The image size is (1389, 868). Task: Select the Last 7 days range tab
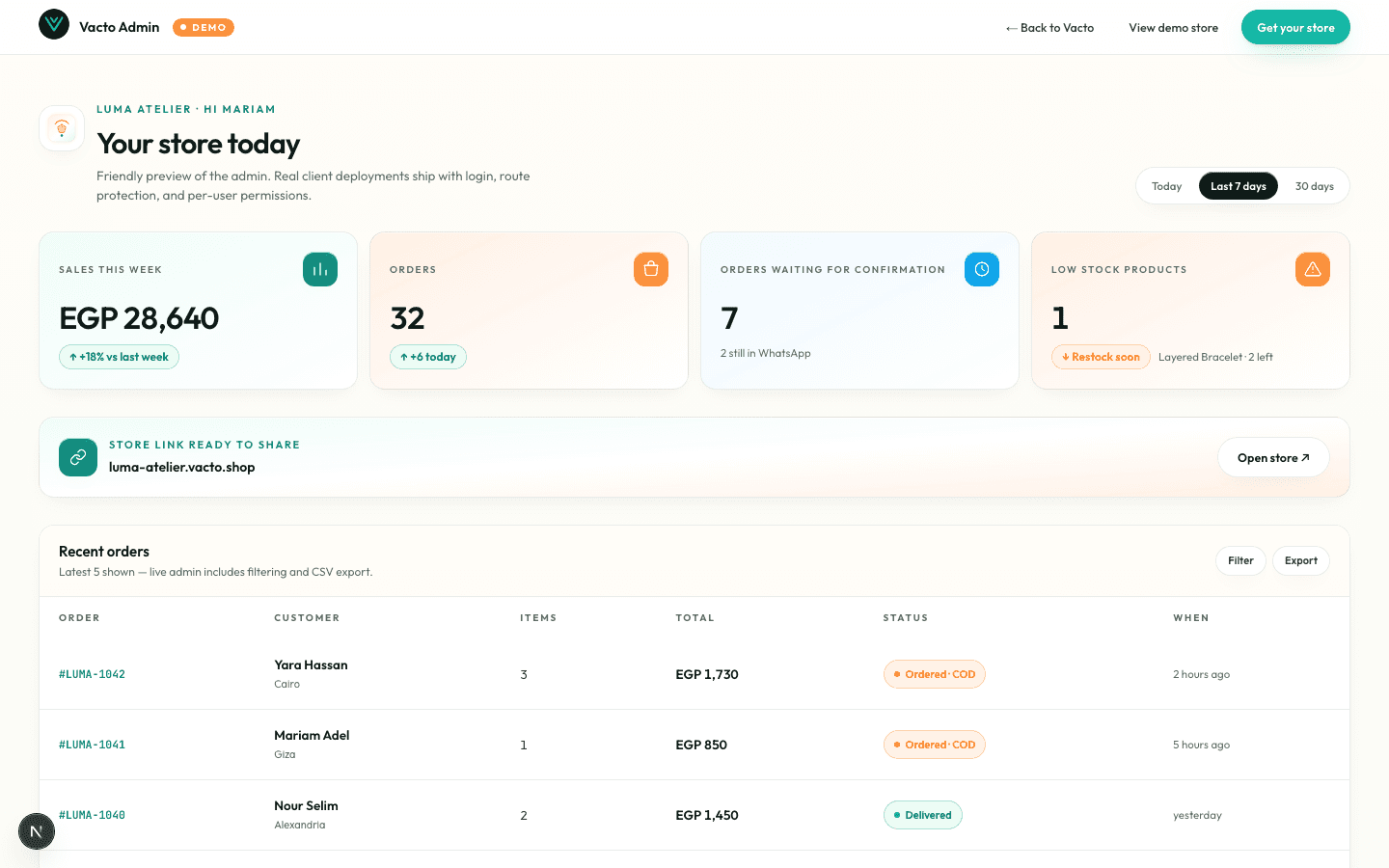pyautogui.click(x=1239, y=186)
